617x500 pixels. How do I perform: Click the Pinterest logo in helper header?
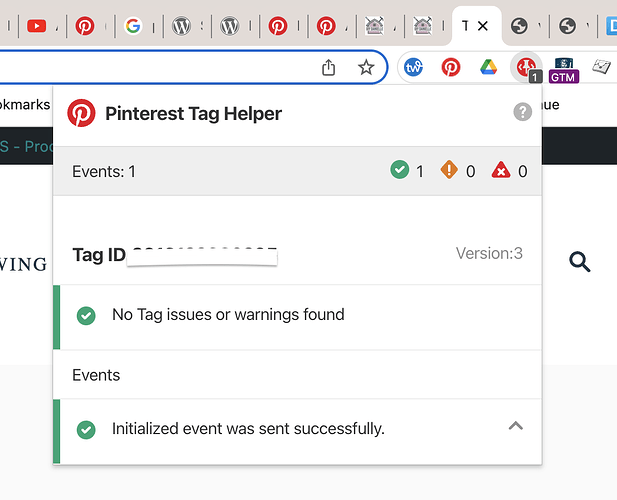pos(81,113)
